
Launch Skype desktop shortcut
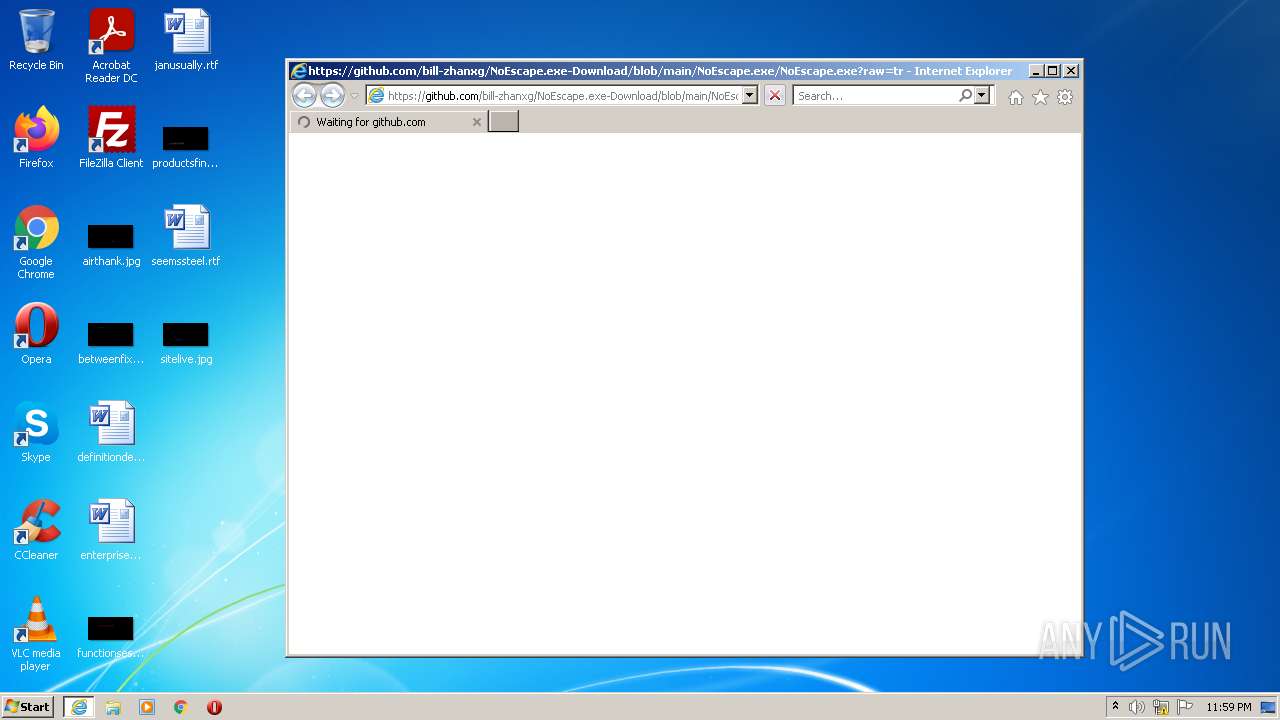coord(36,433)
